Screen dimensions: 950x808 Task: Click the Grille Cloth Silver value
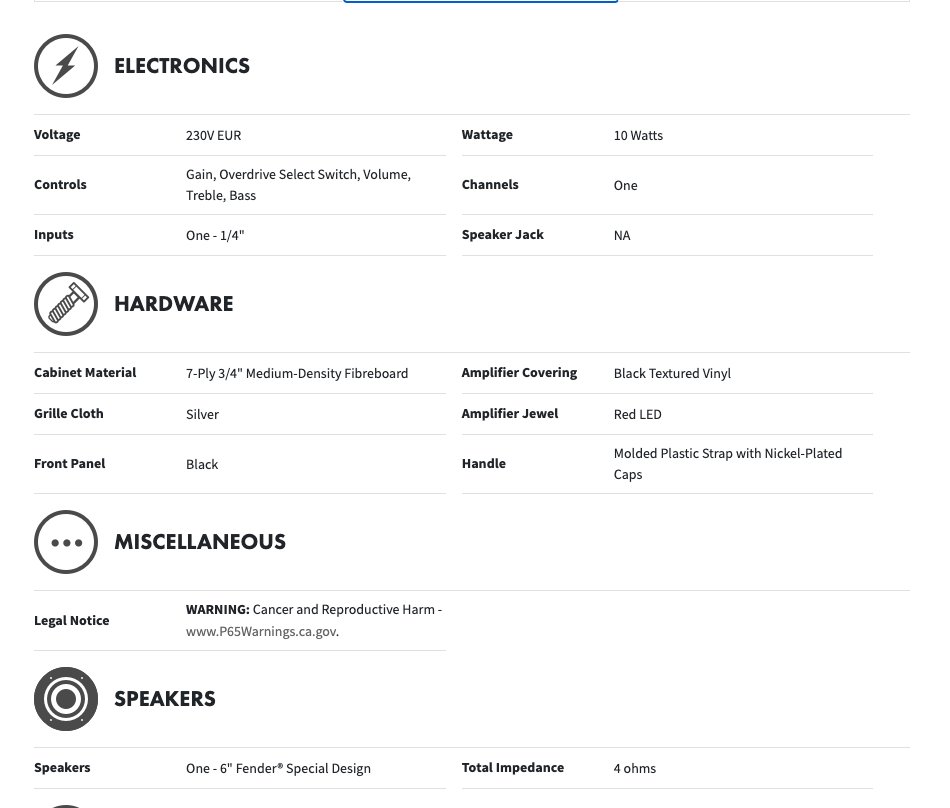point(202,414)
